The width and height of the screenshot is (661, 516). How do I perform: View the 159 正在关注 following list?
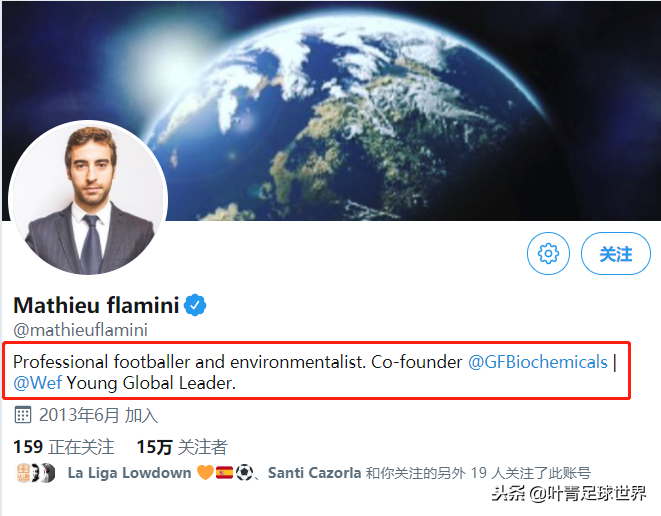(64, 447)
